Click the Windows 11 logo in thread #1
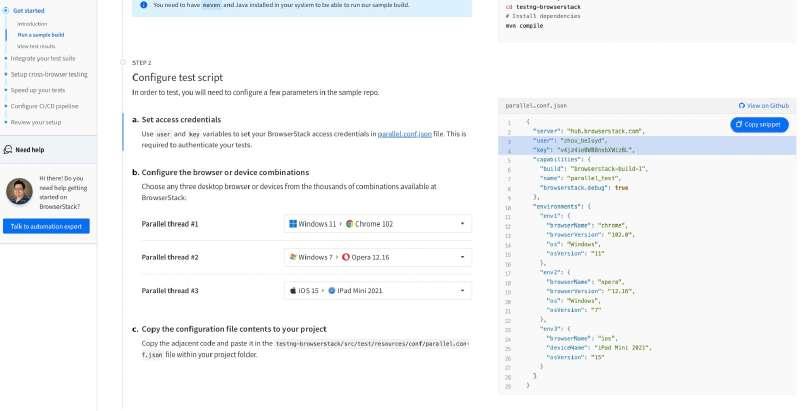802x411 pixels. (x=293, y=224)
